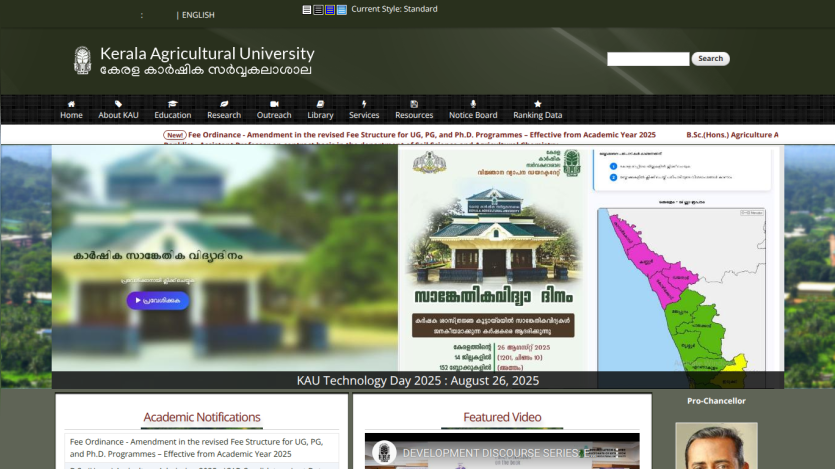Open the Outreach menu
The height and width of the screenshot is (469, 835).
tap(274, 115)
